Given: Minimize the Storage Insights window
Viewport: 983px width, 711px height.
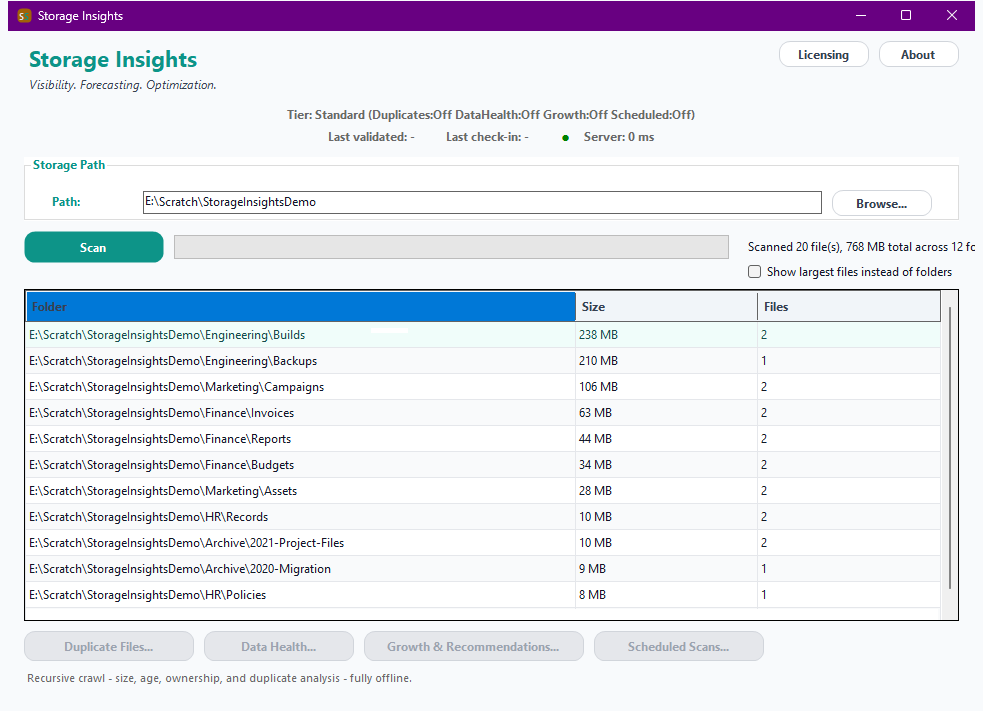Looking at the screenshot, I should (861, 16).
